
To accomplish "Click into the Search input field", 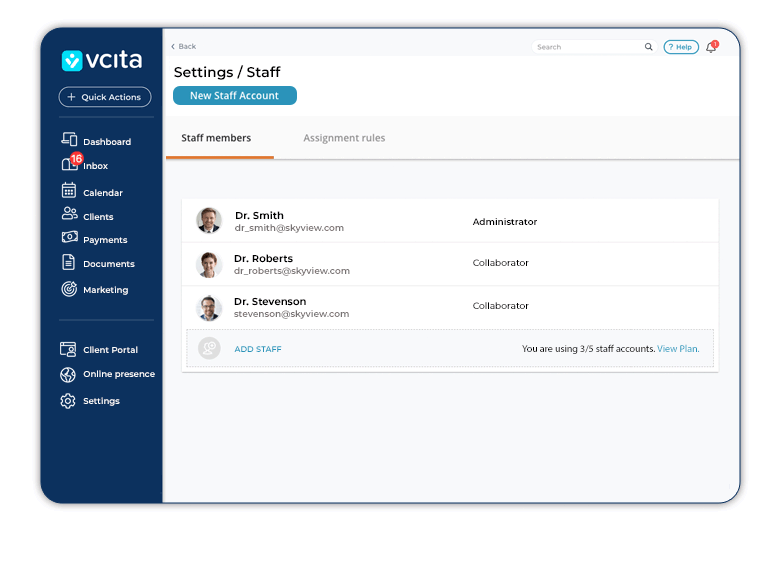I will (x=588, y=47).
